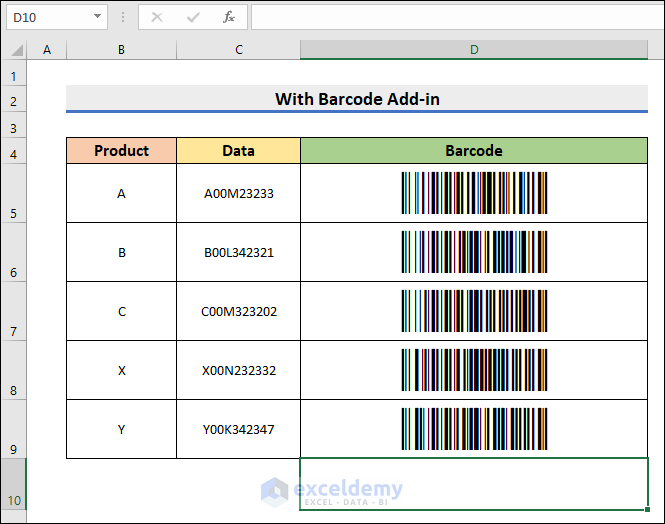Select column C header
This screenshot has width=665, height=524.
click(239, 50)
